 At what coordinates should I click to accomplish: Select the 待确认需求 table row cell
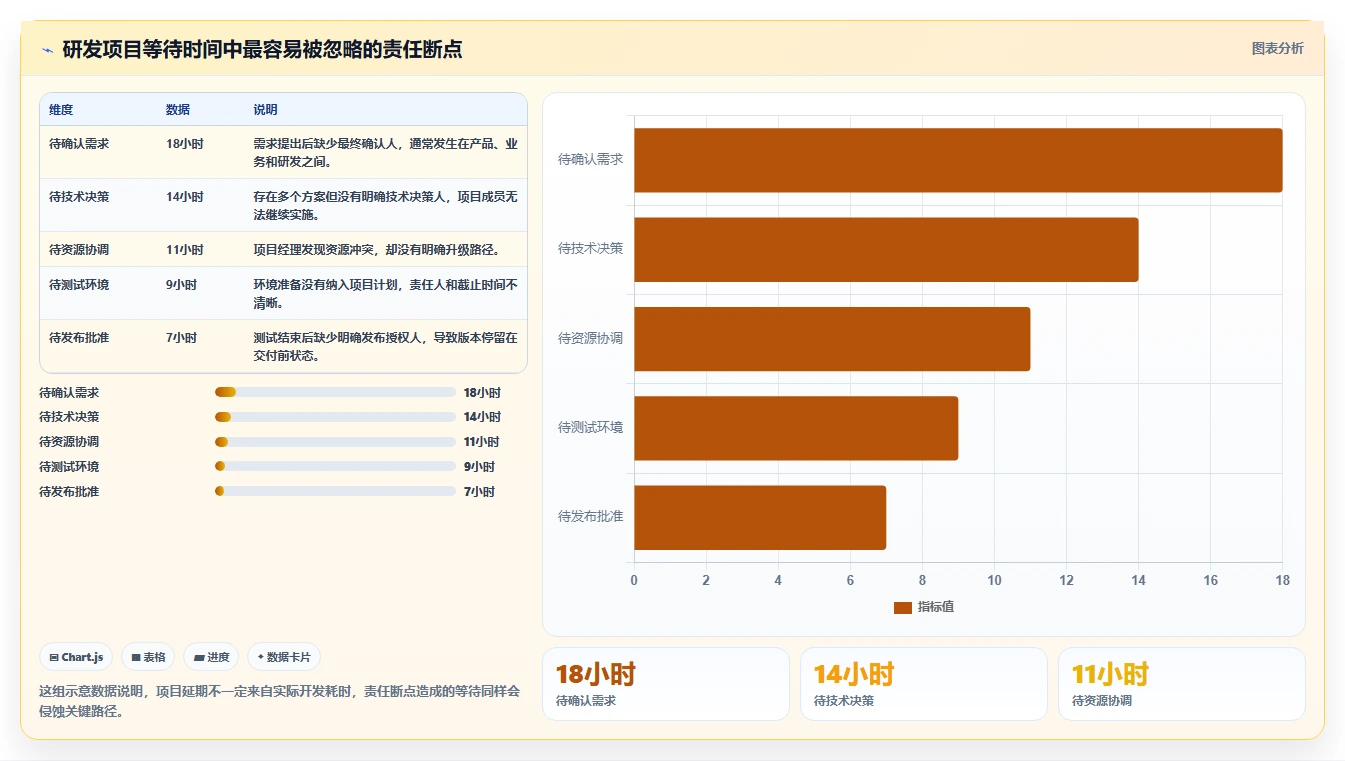[x=79, y=144]
